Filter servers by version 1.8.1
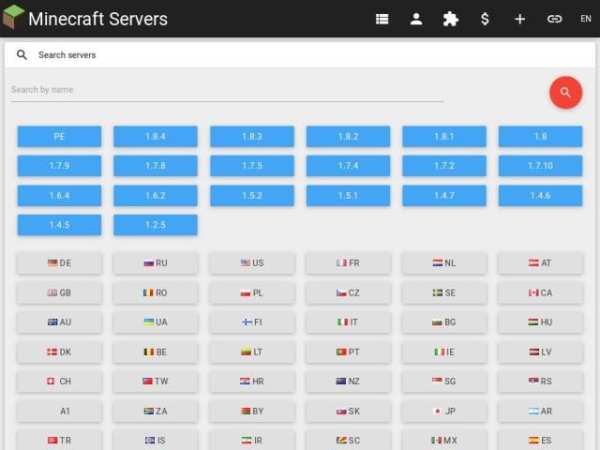 point(444,136)
